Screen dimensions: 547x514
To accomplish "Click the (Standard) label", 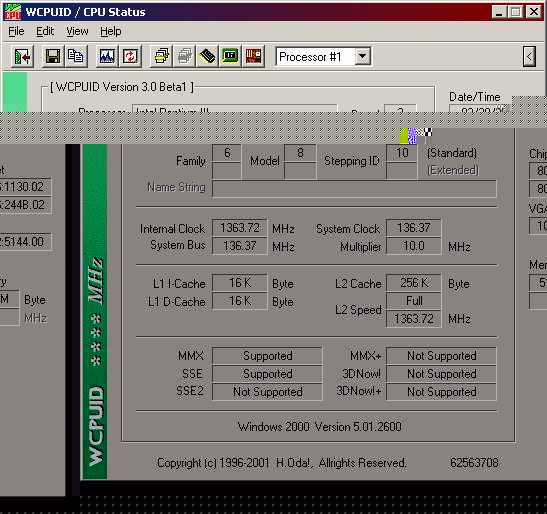I will [x=452, y=153].
